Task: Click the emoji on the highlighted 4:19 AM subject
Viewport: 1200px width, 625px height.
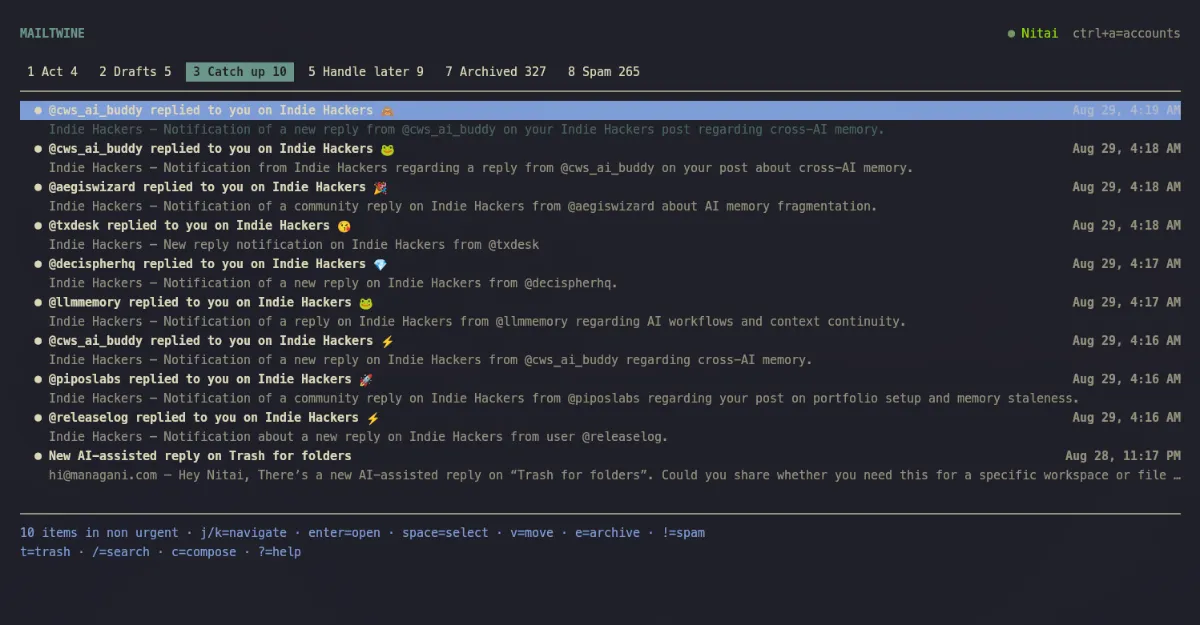Action: point(387,111)
